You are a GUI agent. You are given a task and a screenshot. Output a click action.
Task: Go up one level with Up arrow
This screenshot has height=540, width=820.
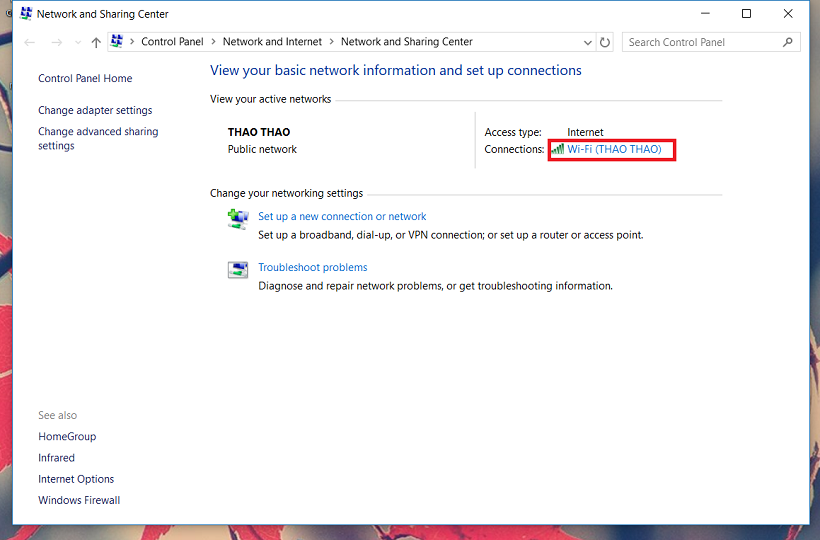point(96,42)
